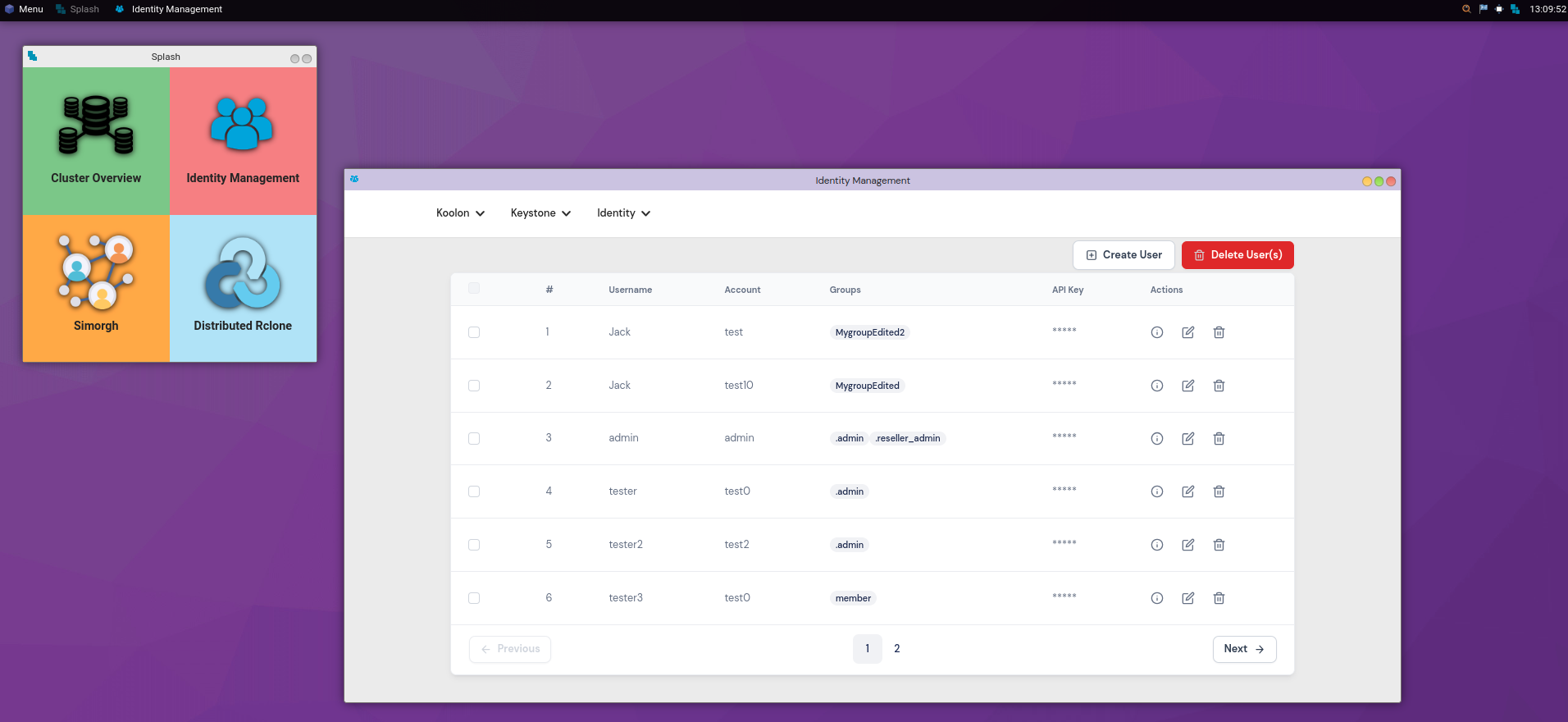Delete user tester

1219,491
